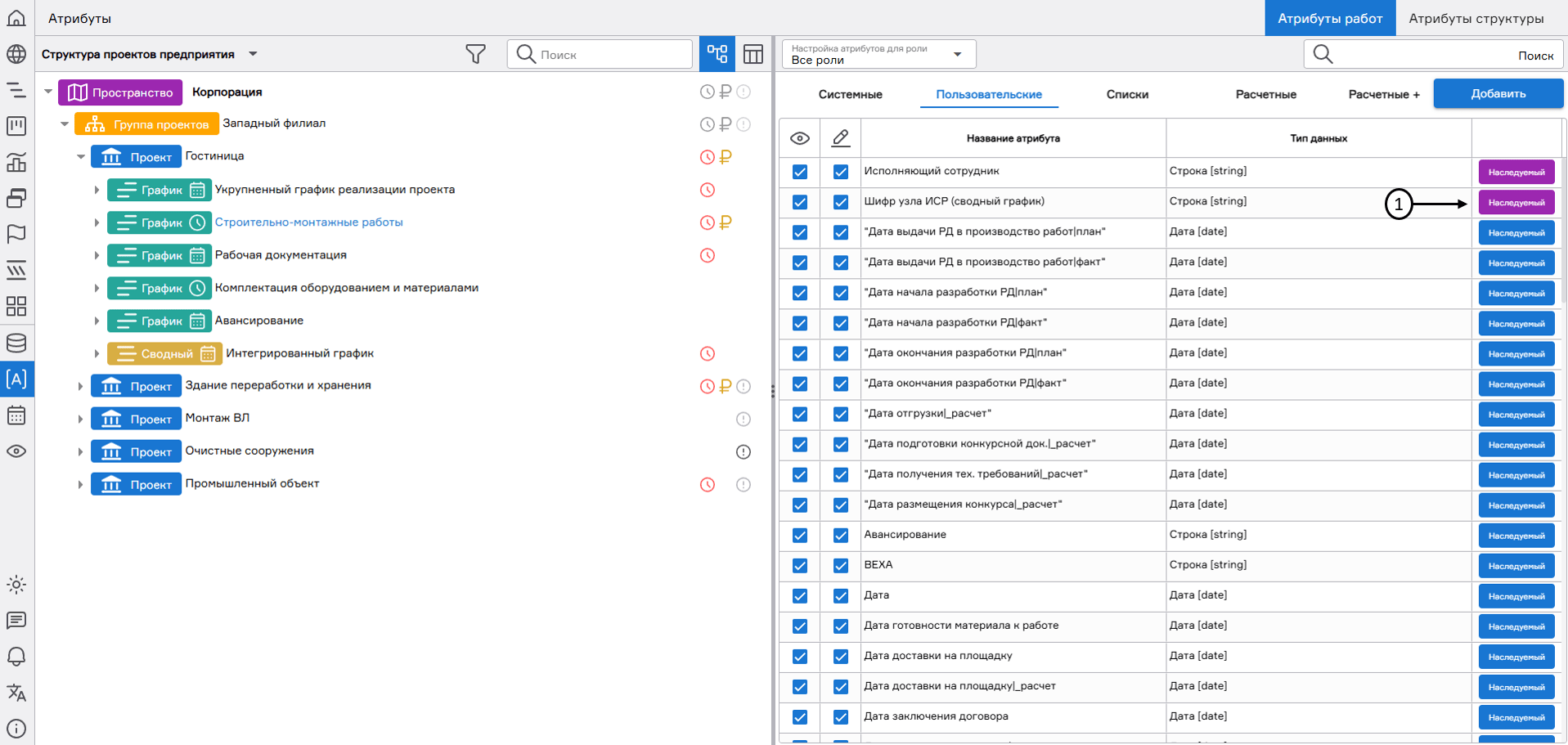Open the home icon in sidebar

tap(16, 18)
